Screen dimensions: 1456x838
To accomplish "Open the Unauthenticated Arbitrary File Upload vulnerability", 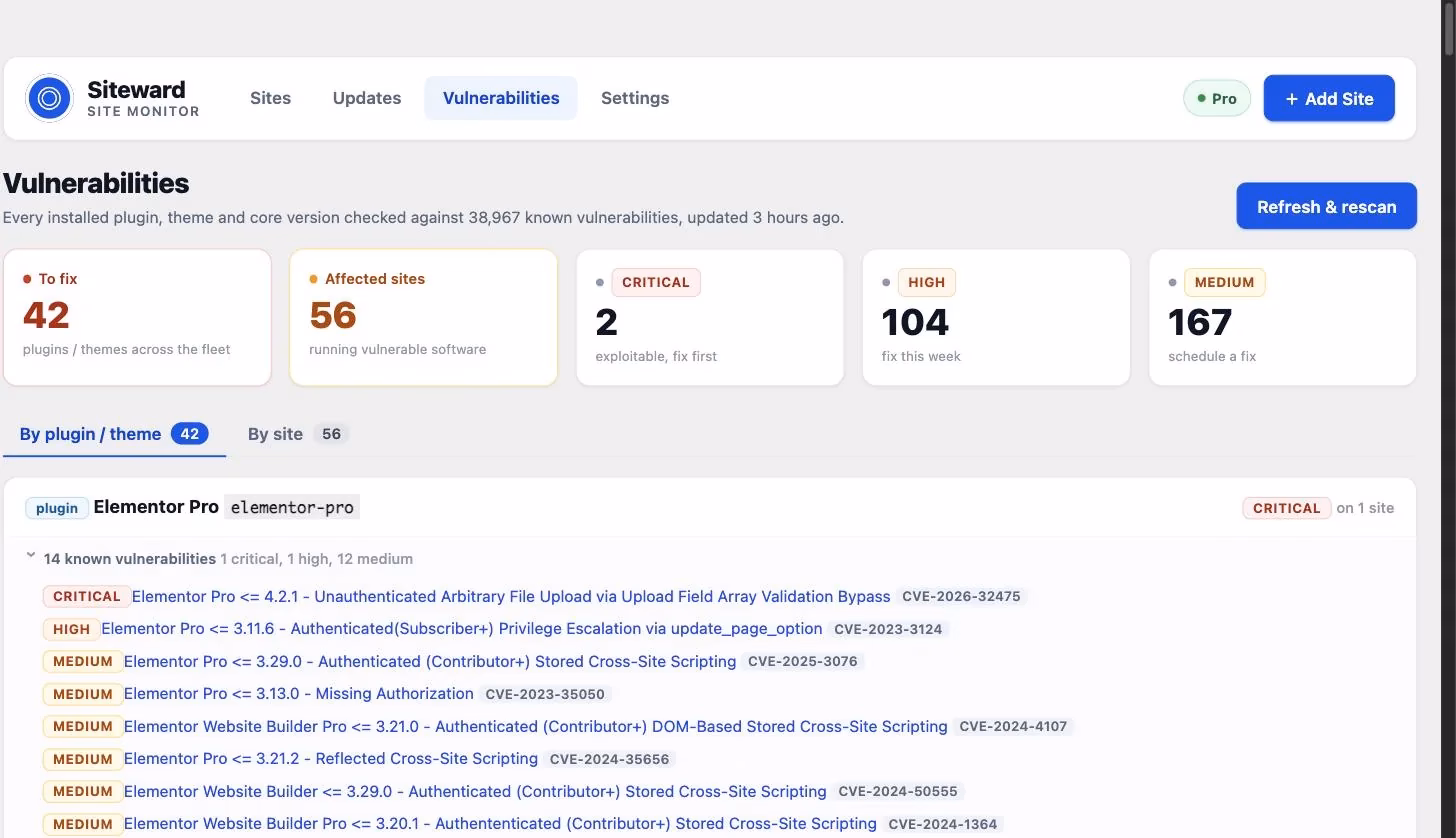I will click(511, 596).
